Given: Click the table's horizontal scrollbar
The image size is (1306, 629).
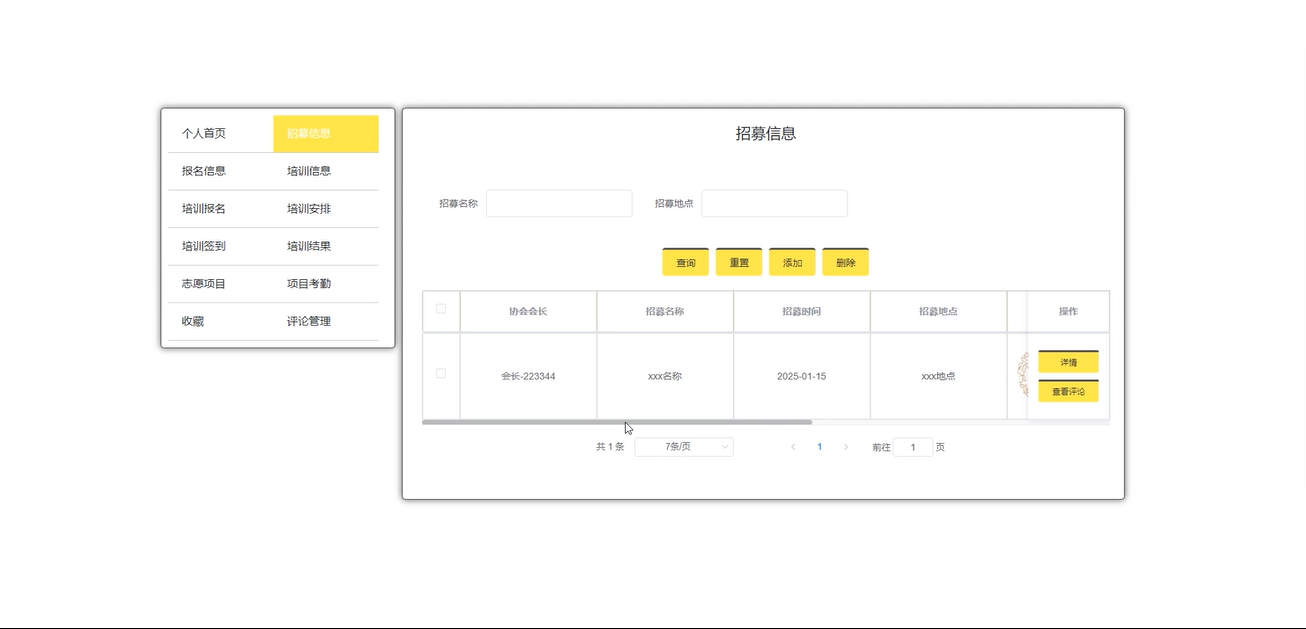Looking at the screenshot, I should (x=617, y=422).
